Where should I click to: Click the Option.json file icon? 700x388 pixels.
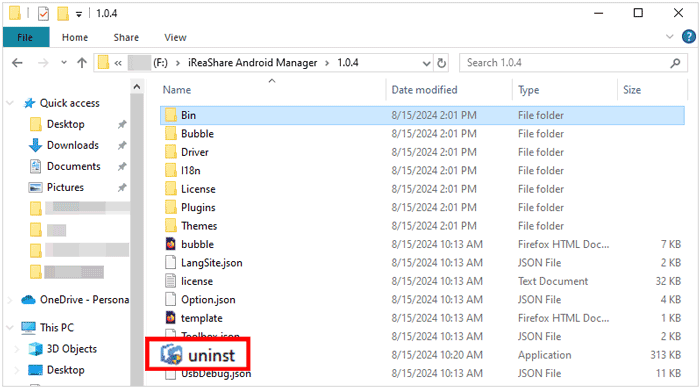tap(171, 299)
